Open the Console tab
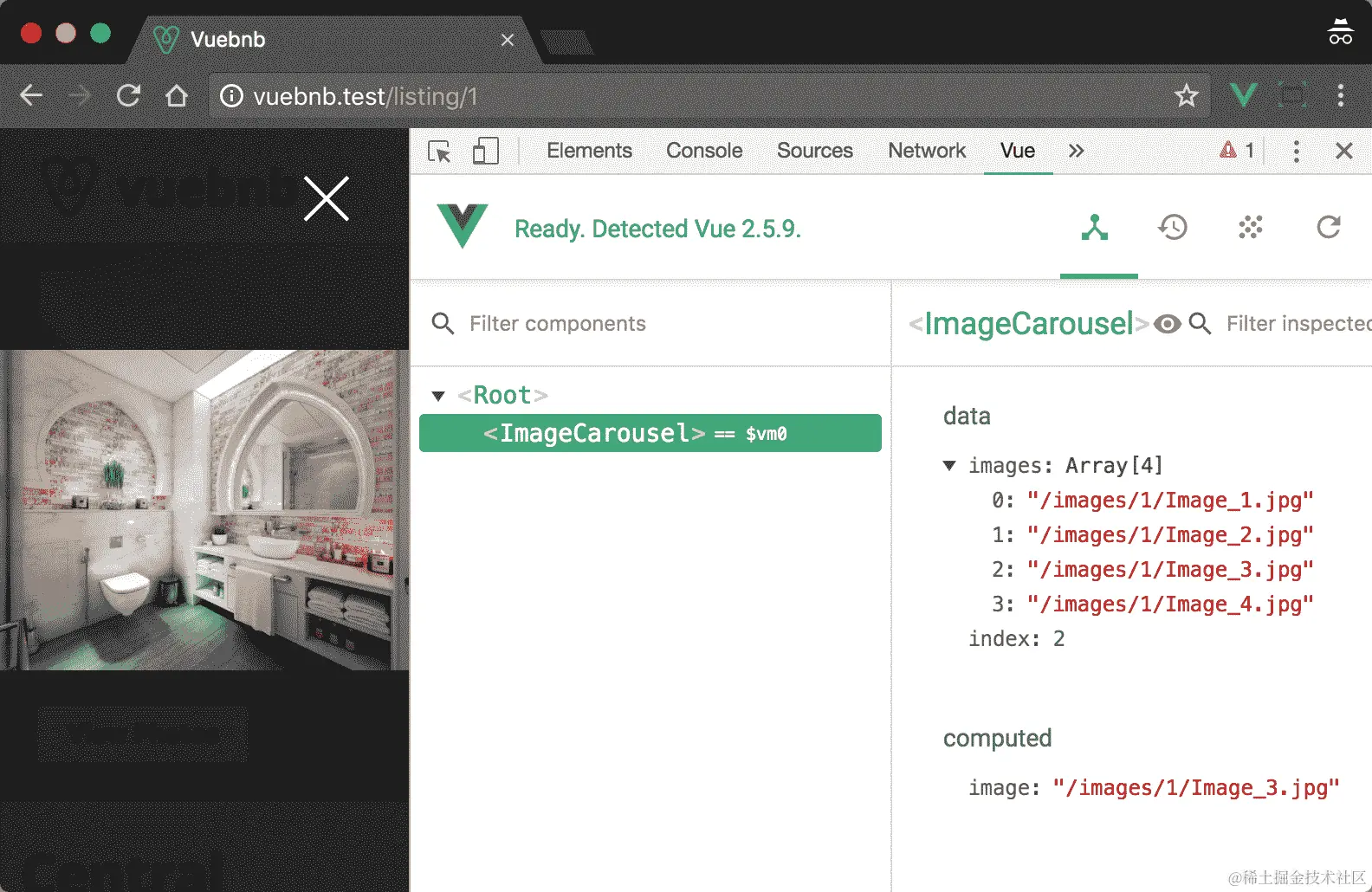Image resolution: width=1372 pixels, height=892 pixels. tap(704, 151)
